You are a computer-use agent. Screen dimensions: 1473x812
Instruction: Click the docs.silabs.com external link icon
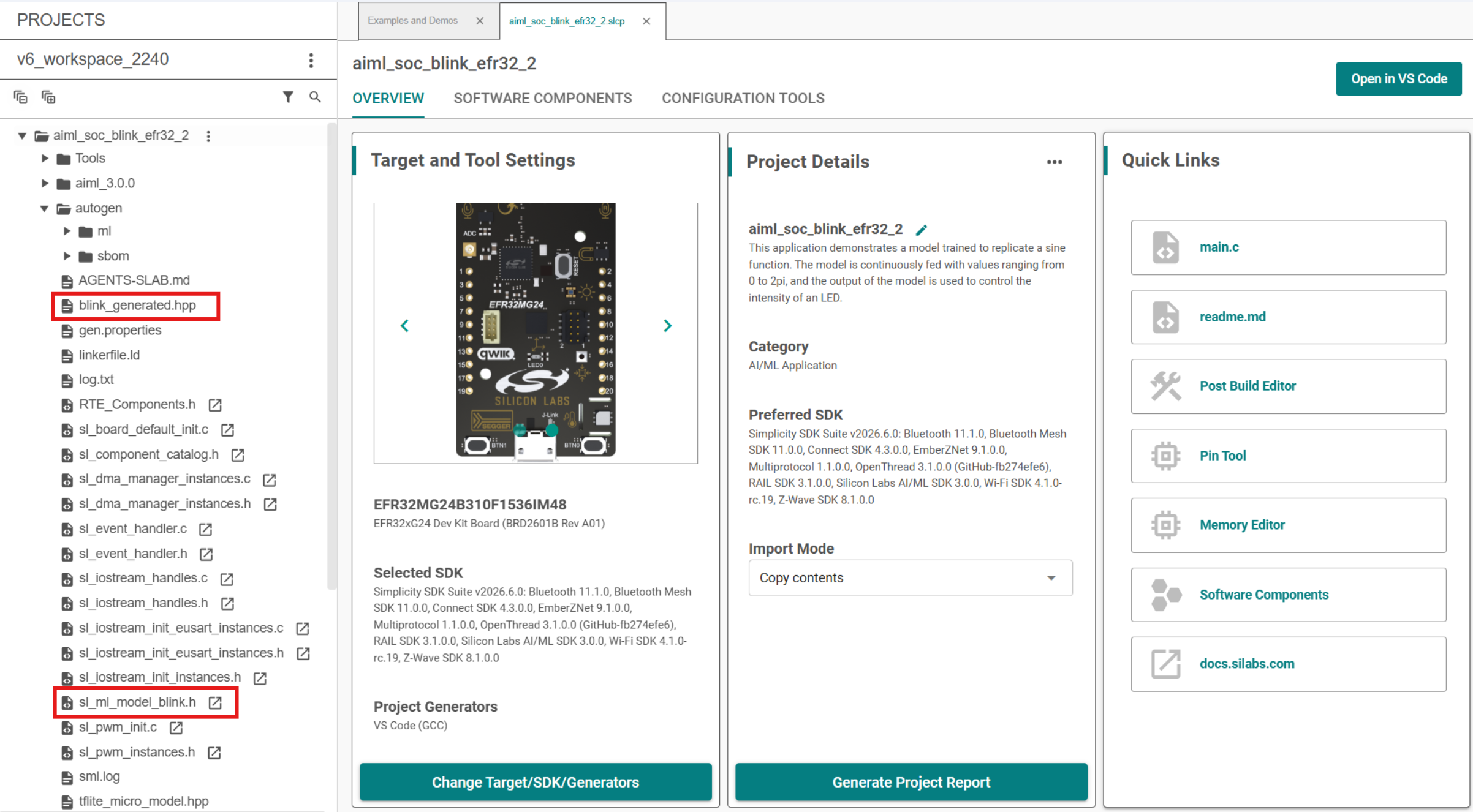[1165, 664]
